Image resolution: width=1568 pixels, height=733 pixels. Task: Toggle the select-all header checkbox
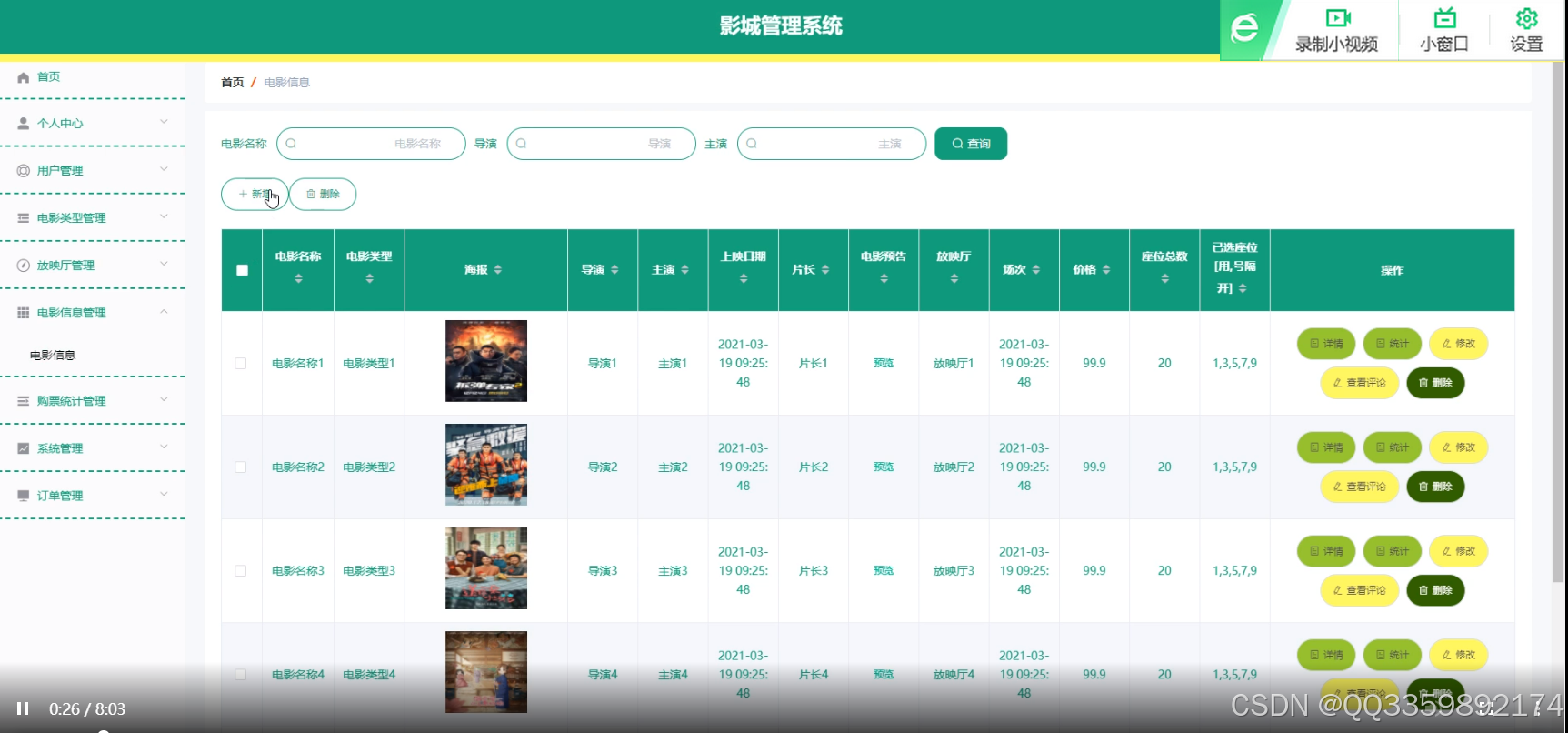click(242, 270)
